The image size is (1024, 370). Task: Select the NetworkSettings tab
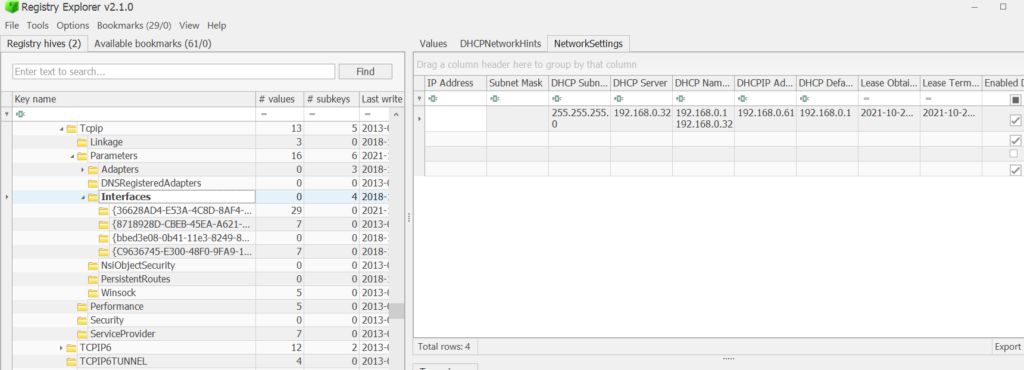(588, 44)
